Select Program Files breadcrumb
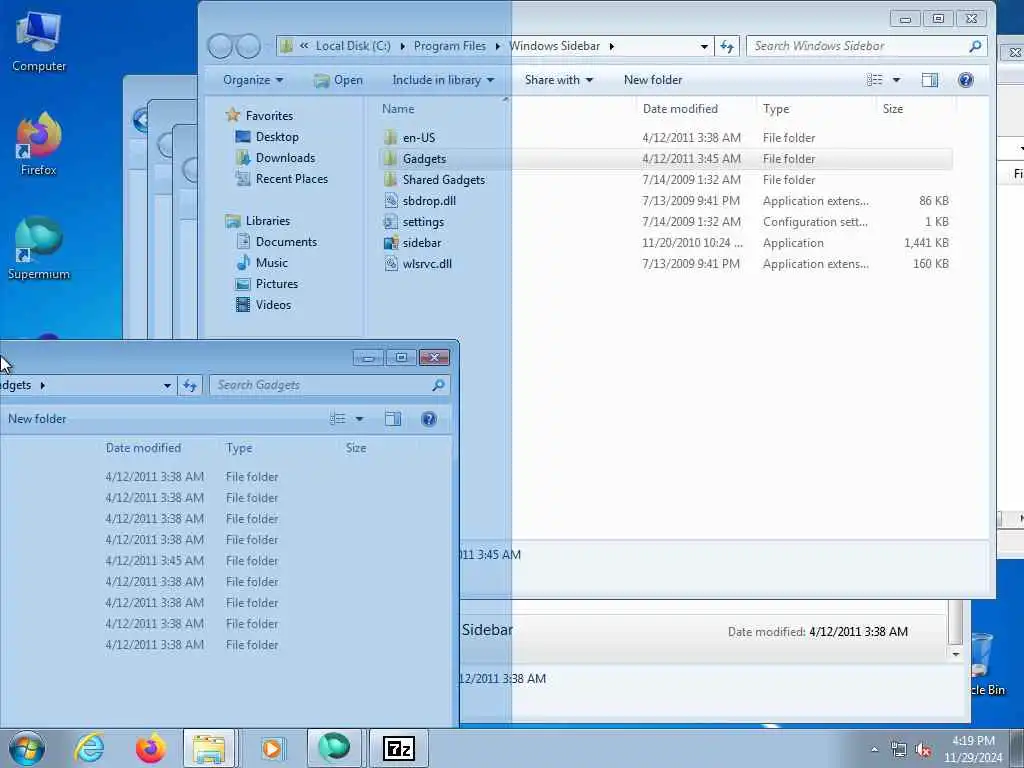This screenshot has width=1024, height=768. point(450,46)
